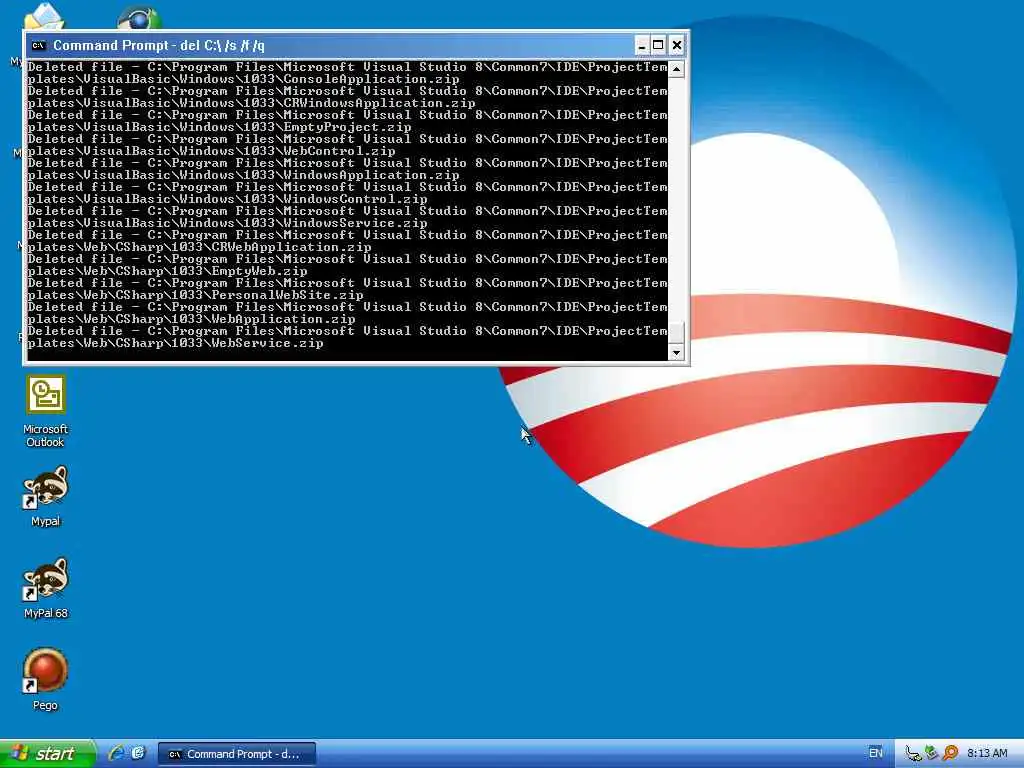Open the EN language bar indicator
Screen dimensions: 1024x768
pos(875,753)
